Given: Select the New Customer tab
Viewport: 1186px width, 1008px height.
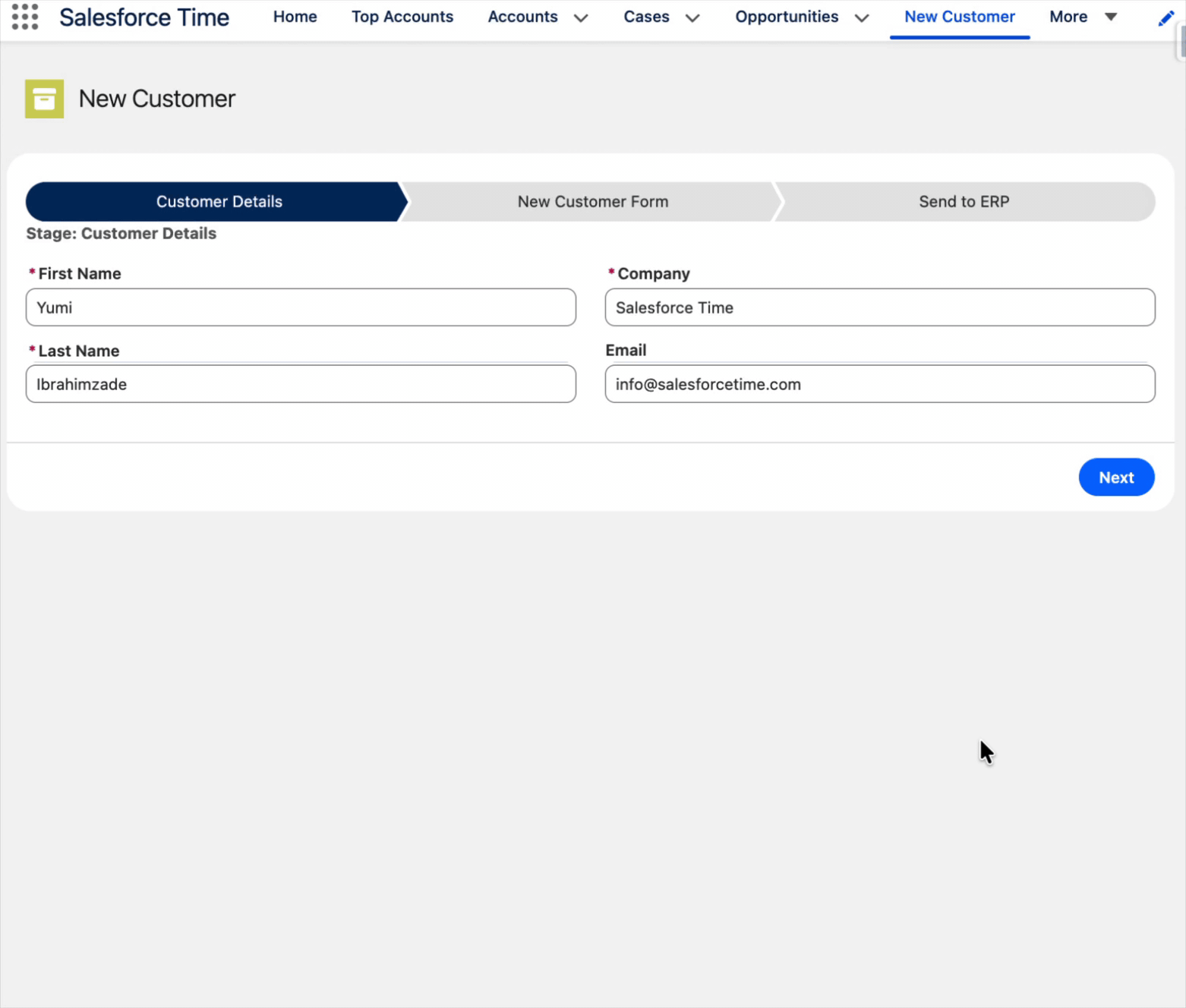Looking at the screenshot, I should 959,17.
